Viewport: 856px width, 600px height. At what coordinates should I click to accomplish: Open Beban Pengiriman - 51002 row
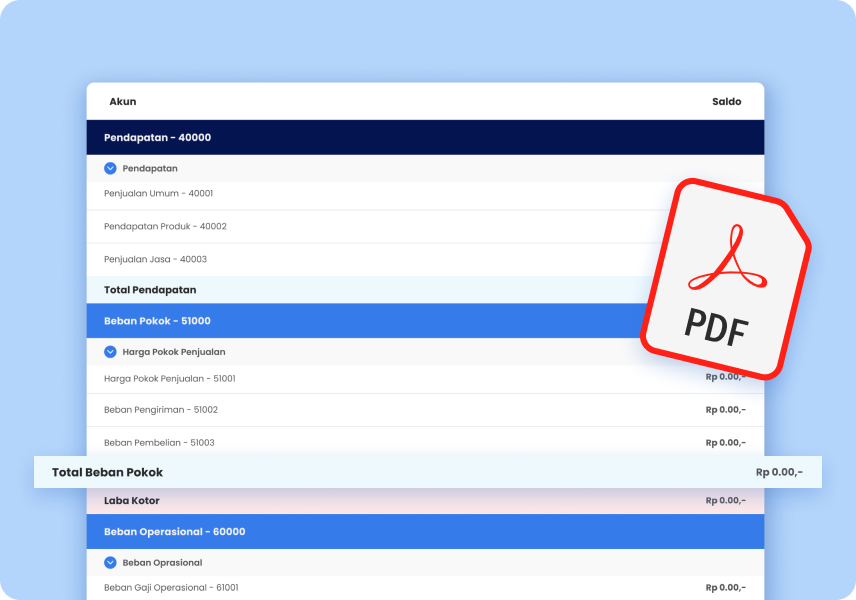[425, 410]
